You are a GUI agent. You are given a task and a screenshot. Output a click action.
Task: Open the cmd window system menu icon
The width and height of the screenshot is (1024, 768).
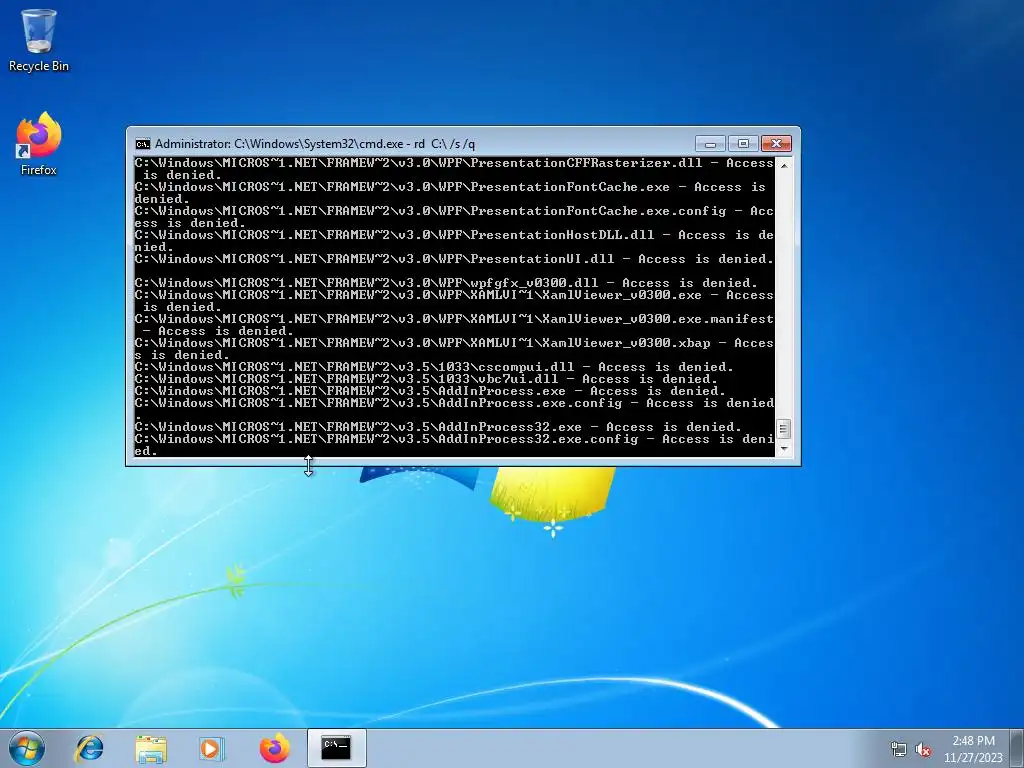pos(142,144)
